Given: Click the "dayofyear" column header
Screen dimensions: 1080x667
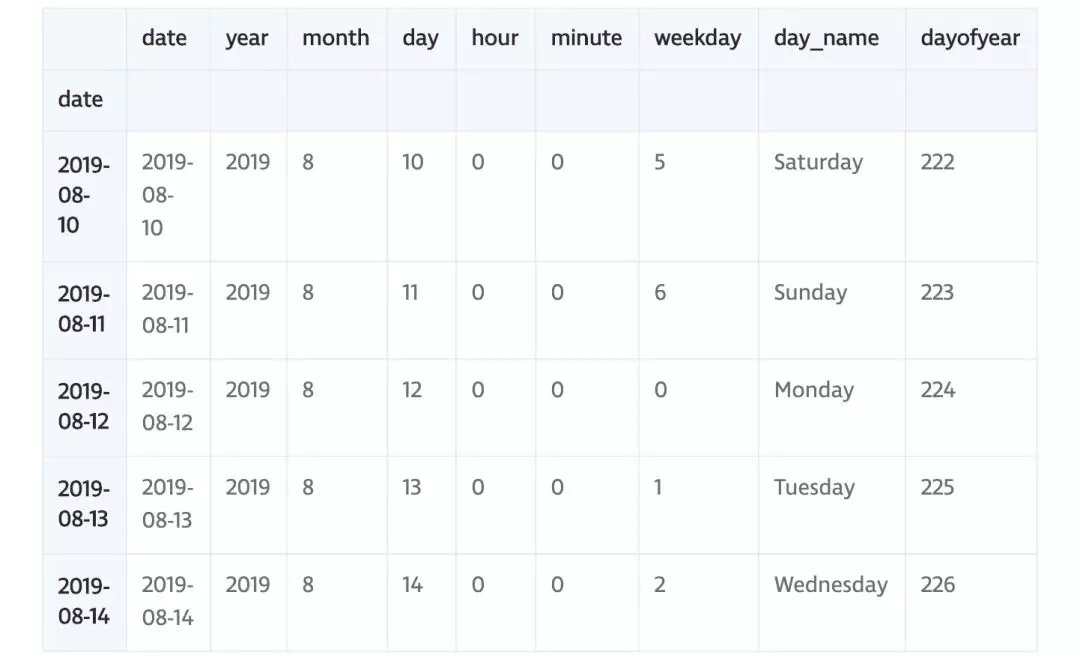Looking at the screenshot, I should pyautogui.click(x=969, y=39).
